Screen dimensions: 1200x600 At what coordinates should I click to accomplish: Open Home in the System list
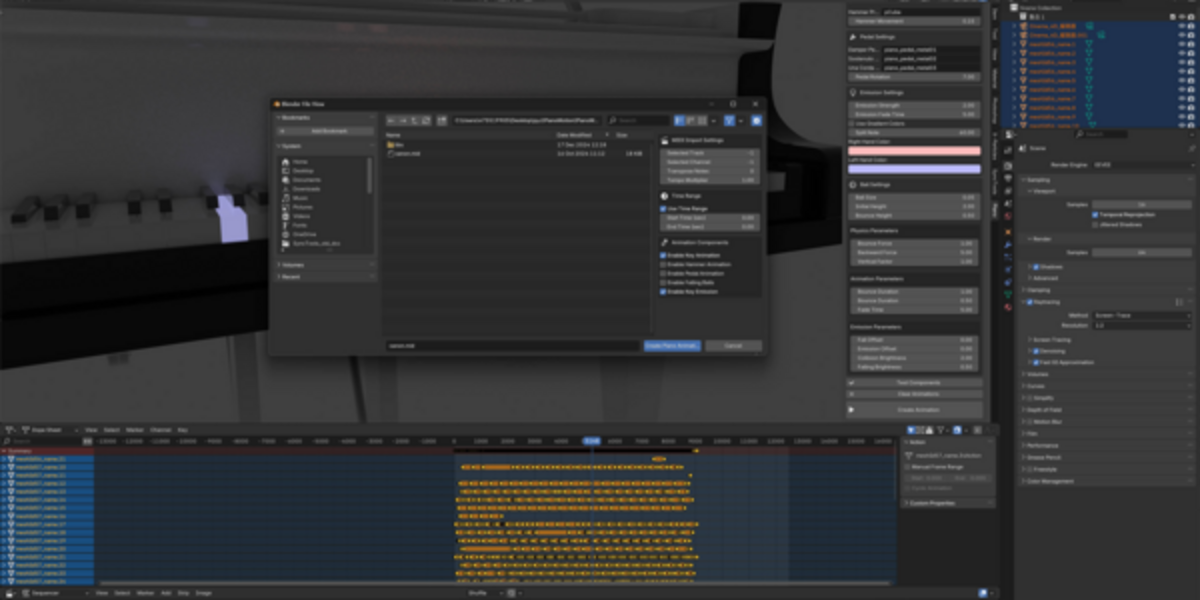pos(300,162)
